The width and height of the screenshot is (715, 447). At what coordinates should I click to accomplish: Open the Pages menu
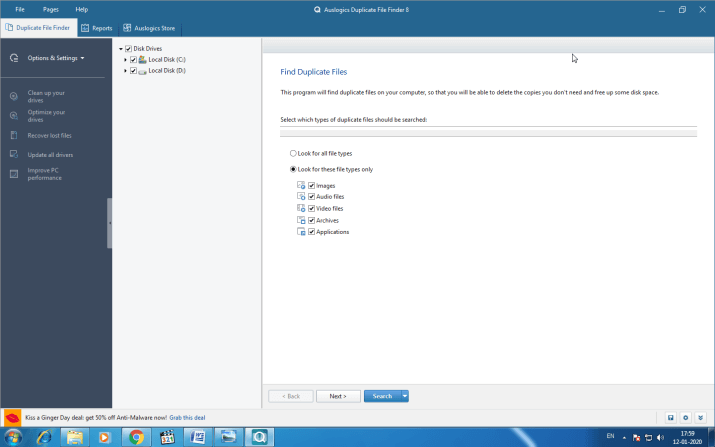click(x=51, y=9)
